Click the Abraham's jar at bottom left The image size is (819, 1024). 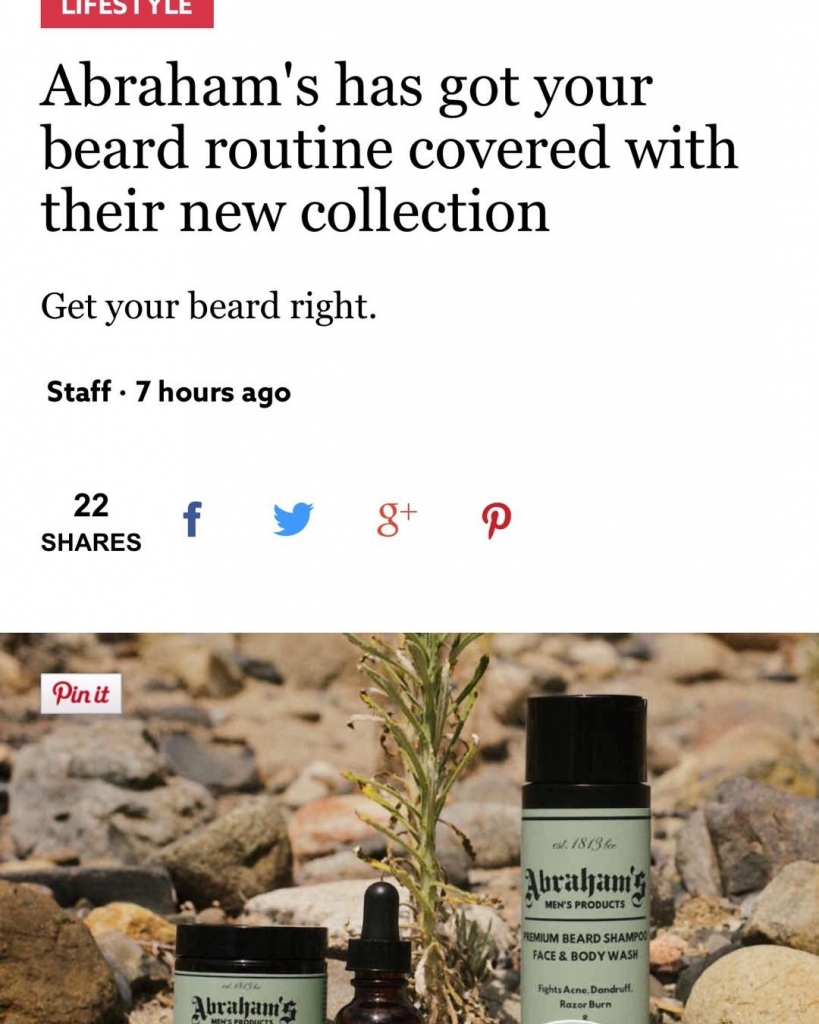point(251,974)
